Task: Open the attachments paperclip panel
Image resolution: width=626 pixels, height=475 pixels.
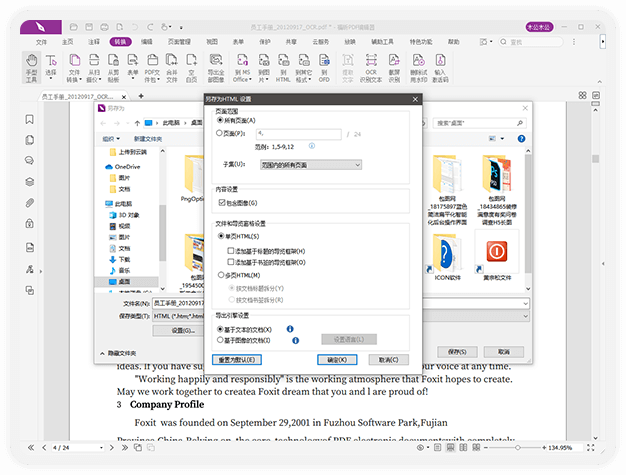Action: click(x=30, y=202)
